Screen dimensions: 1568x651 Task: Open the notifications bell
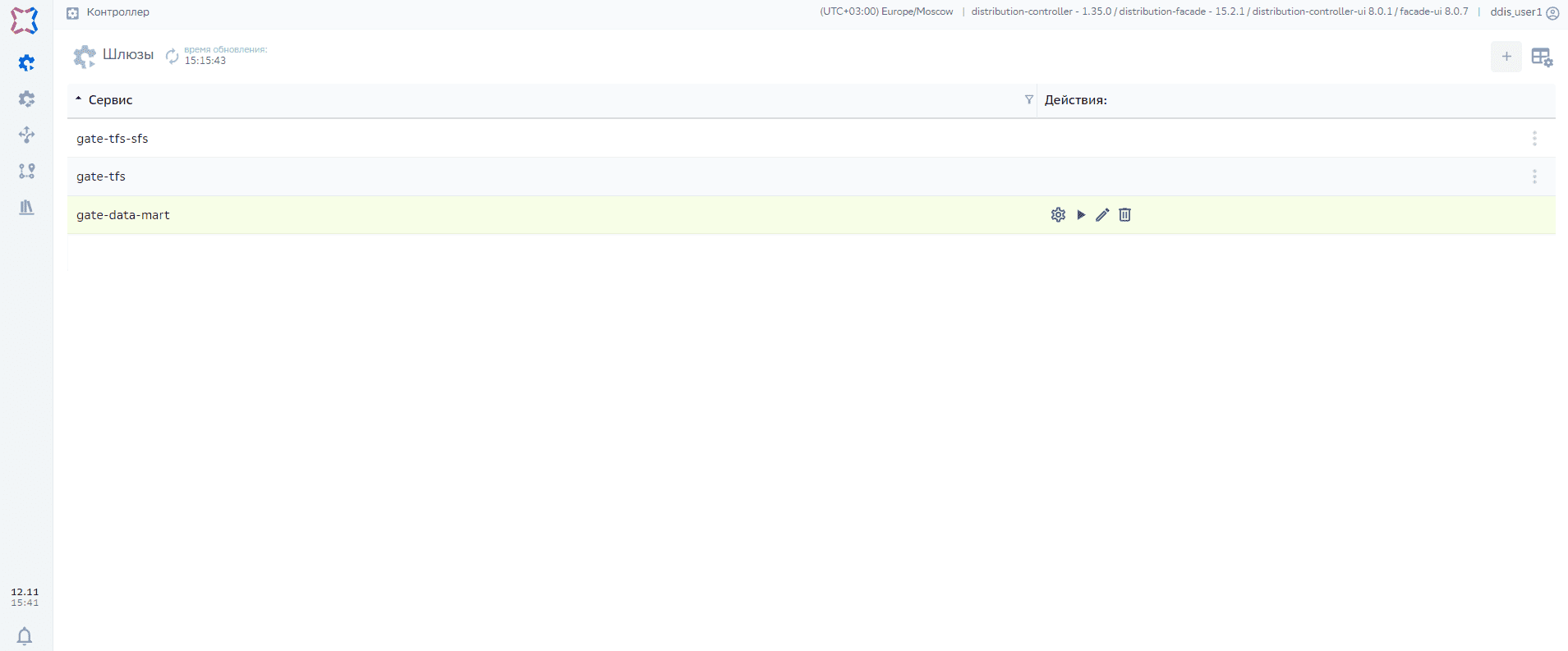25,635
